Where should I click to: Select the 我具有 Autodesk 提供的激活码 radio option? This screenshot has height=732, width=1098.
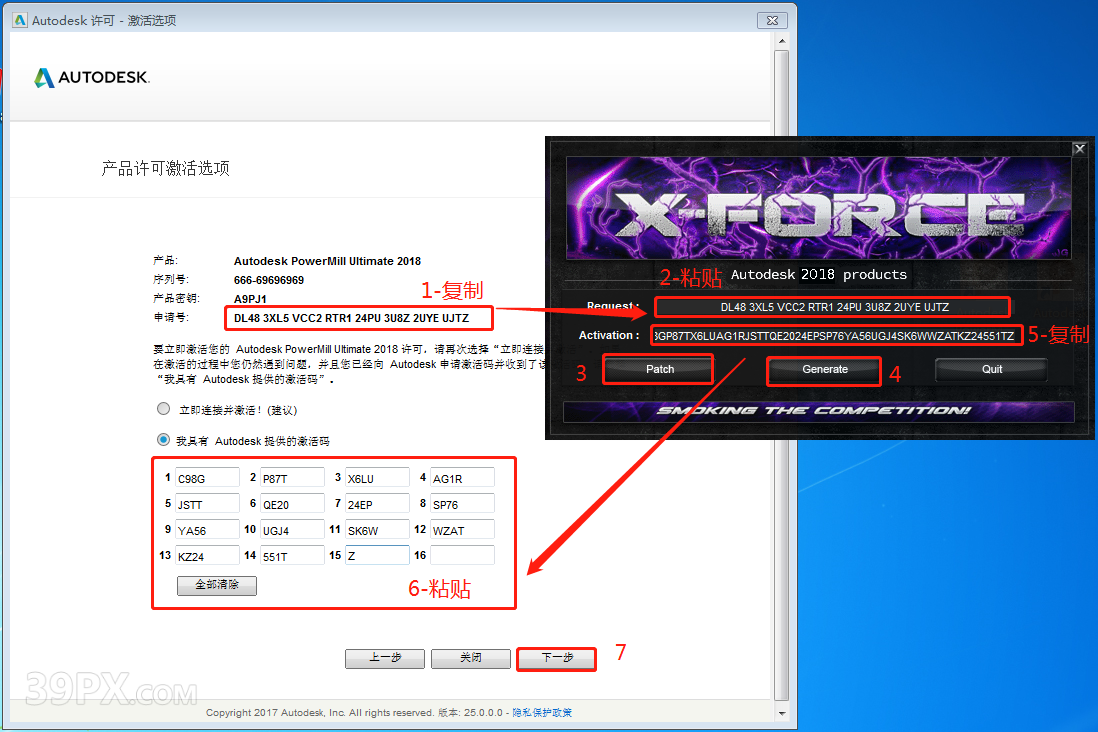coord(163,440)
